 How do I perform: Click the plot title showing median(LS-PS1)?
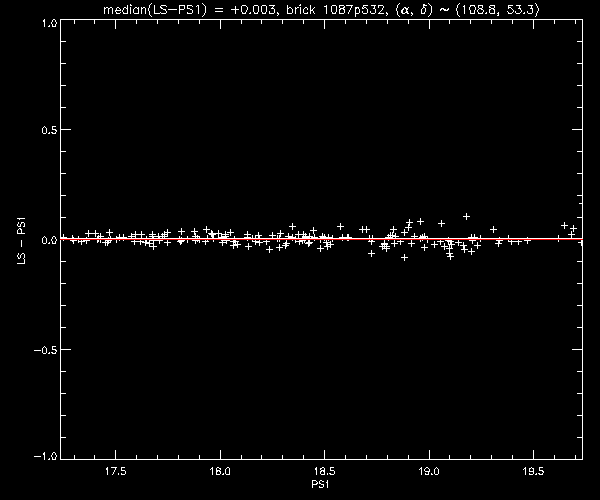click(x=321, y=9)
